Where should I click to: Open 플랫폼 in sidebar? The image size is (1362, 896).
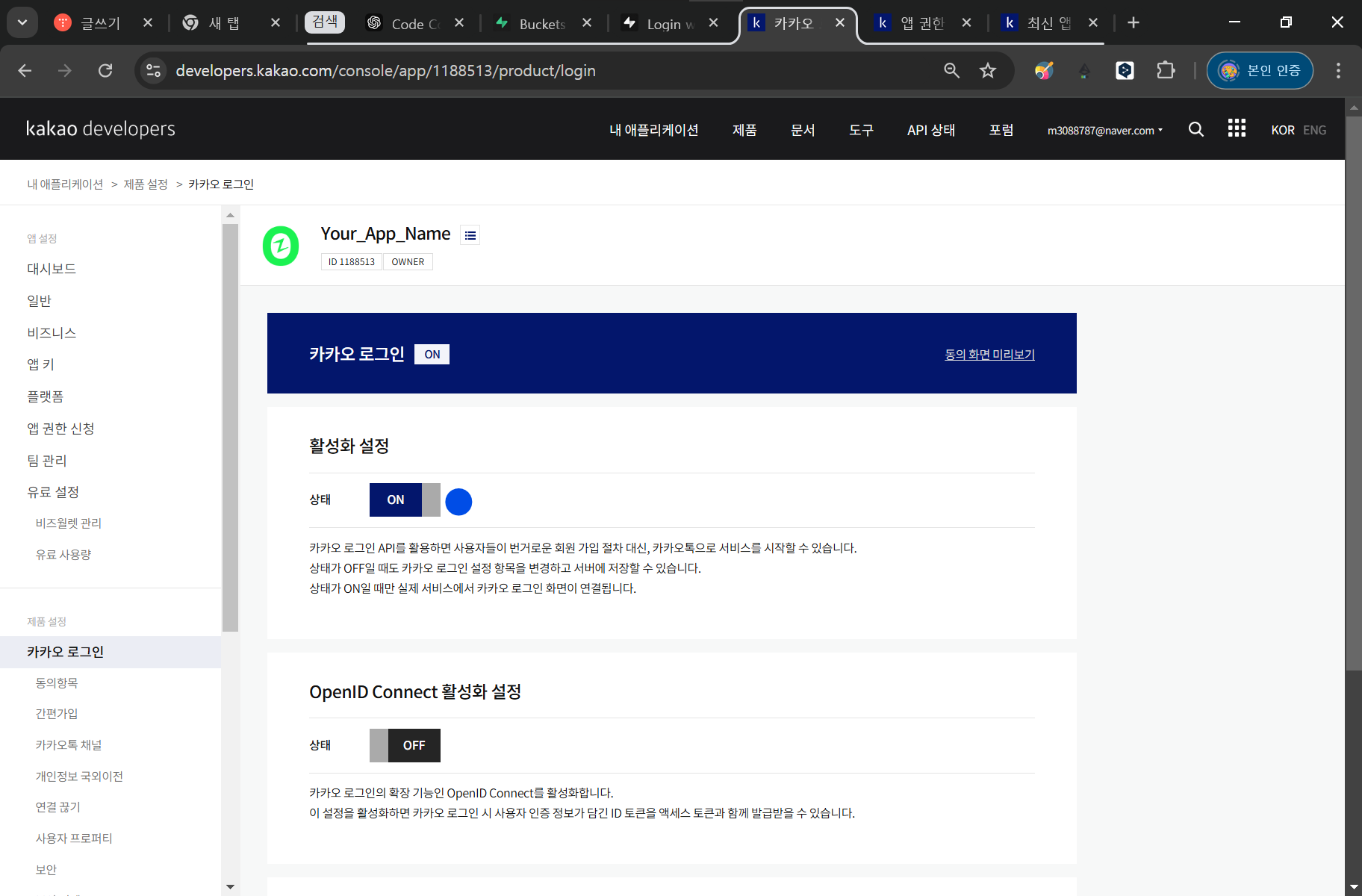tap(45, 396)
